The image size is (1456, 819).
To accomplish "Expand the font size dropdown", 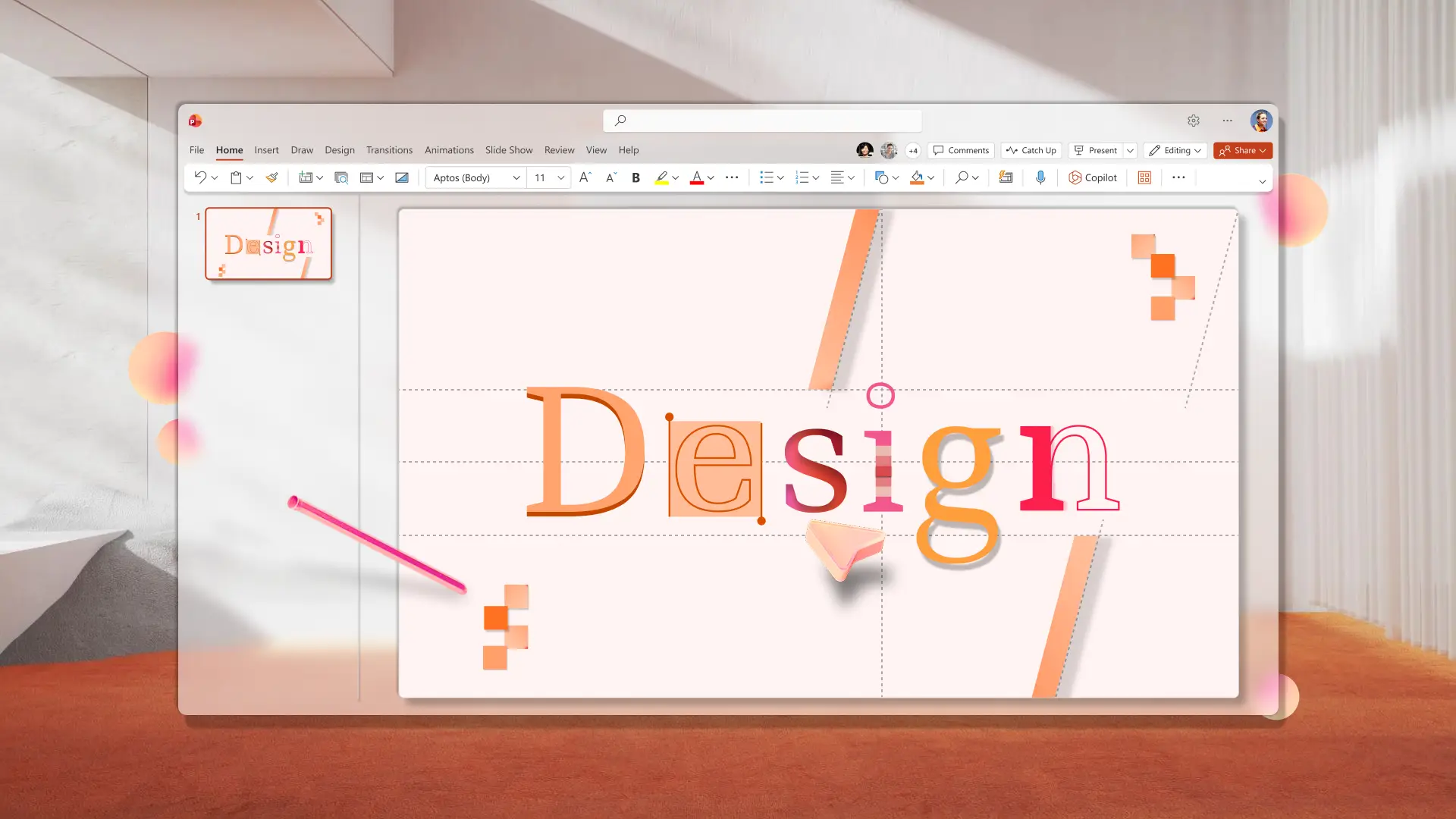I will [560, 177].
